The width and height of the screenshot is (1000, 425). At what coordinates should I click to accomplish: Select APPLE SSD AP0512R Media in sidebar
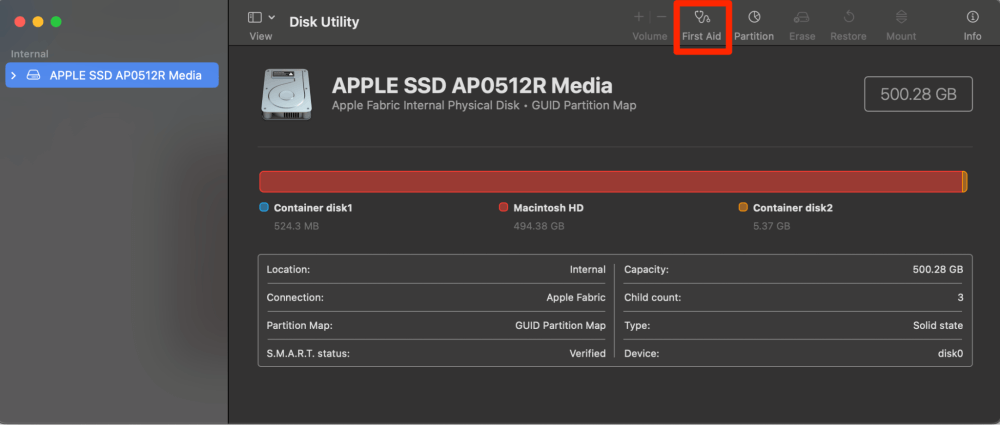point(124,76)
